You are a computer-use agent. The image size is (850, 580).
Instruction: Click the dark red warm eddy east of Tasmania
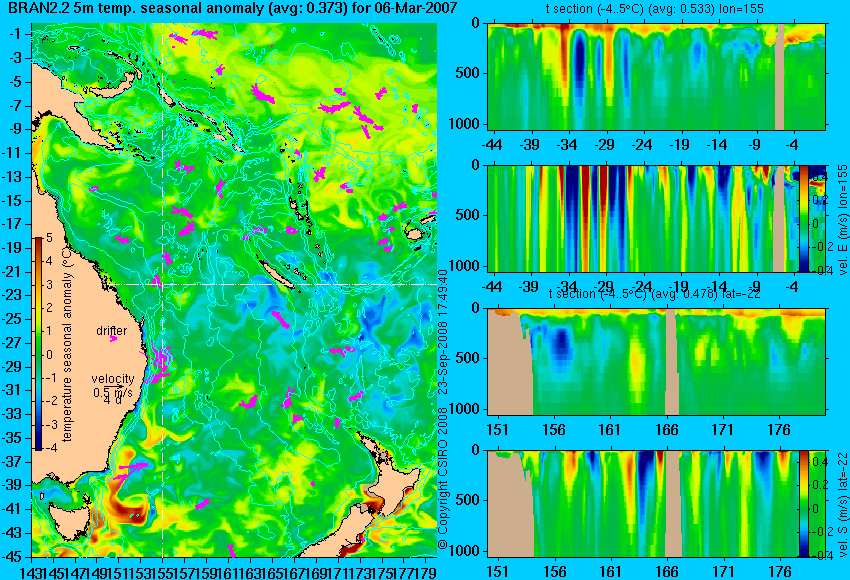[x=126, y=505]
